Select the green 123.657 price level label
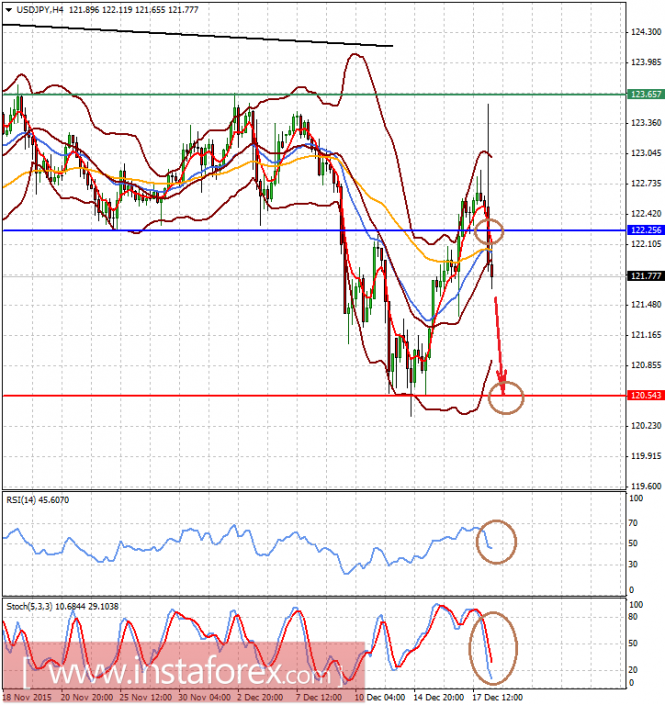Screen dimensions: 665x705 [646, 94]
